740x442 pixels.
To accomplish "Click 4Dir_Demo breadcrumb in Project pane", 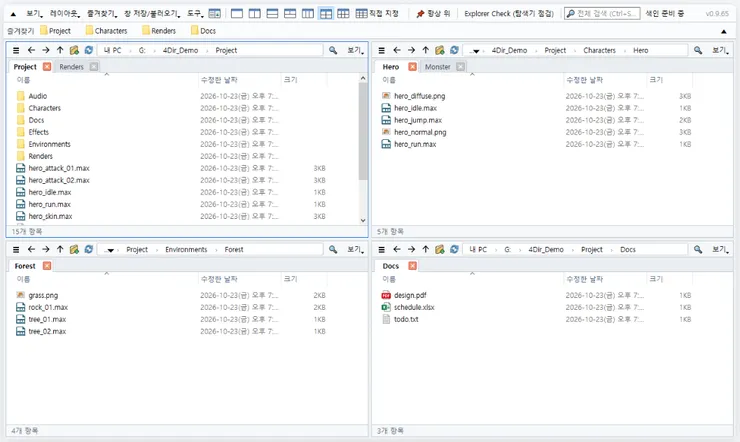I will click(x=180, y=50).
